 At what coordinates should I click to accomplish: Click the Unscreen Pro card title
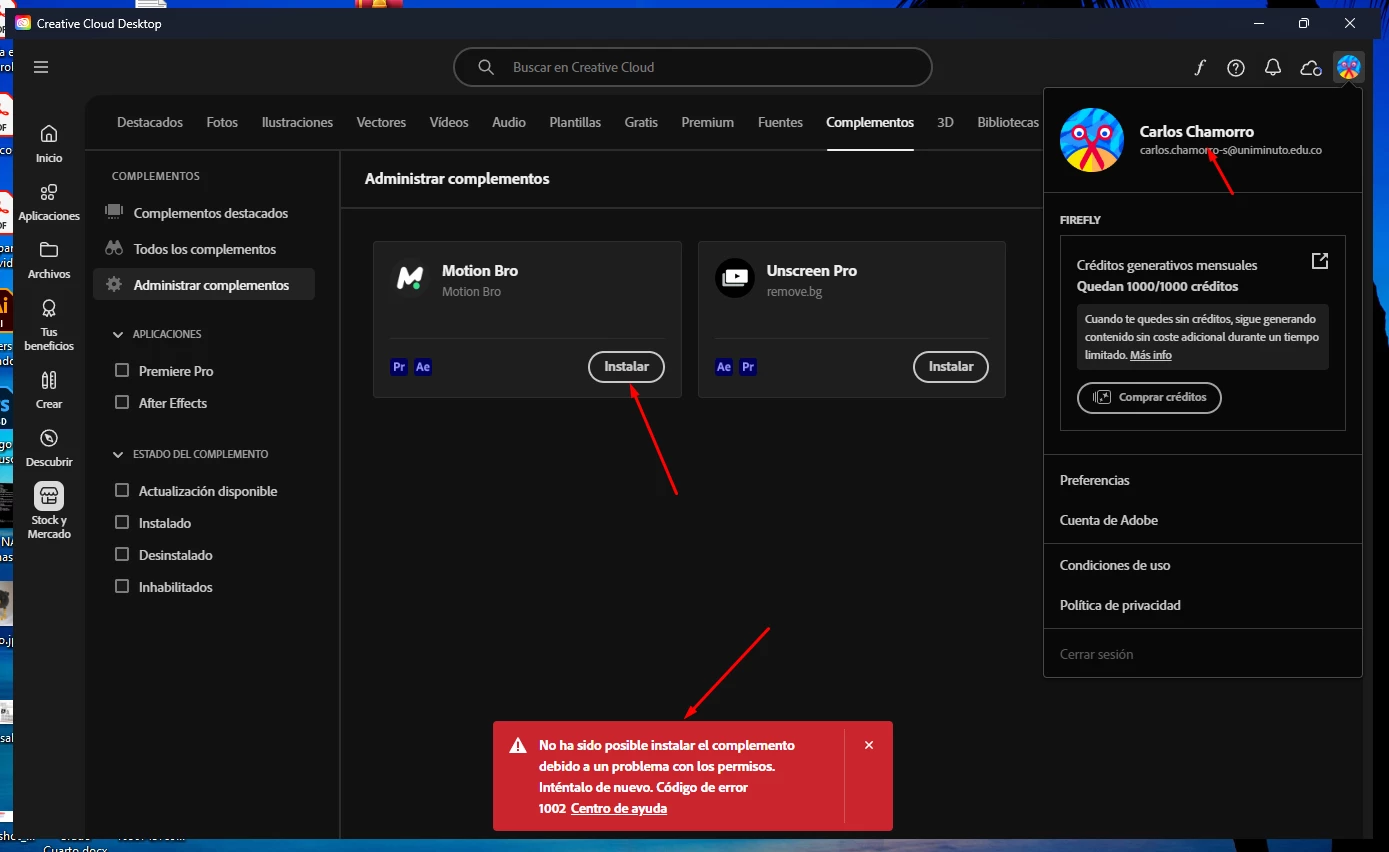(x=812, y=271)
